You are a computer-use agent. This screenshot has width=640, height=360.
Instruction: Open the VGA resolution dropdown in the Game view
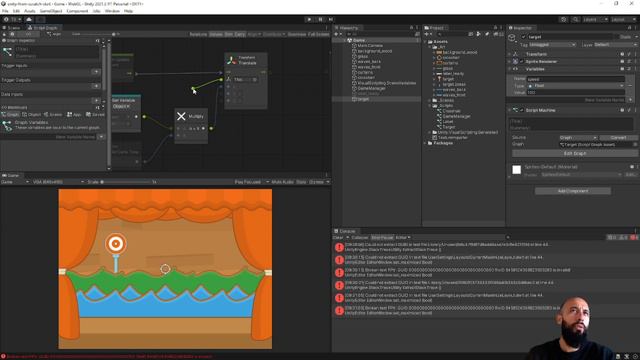coord(58,182)
